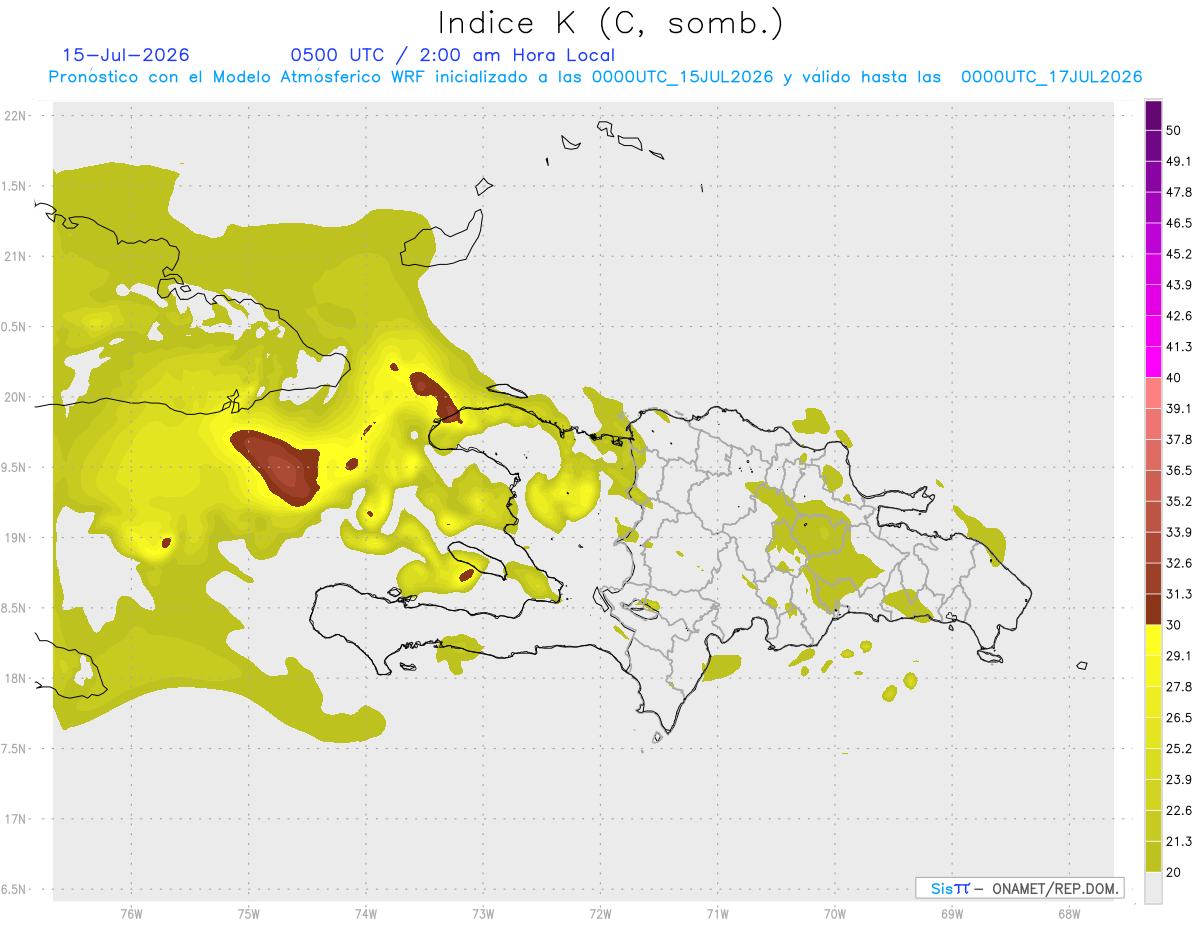Click the title "Indice K (C, somb.)"

tap(611, 23)
